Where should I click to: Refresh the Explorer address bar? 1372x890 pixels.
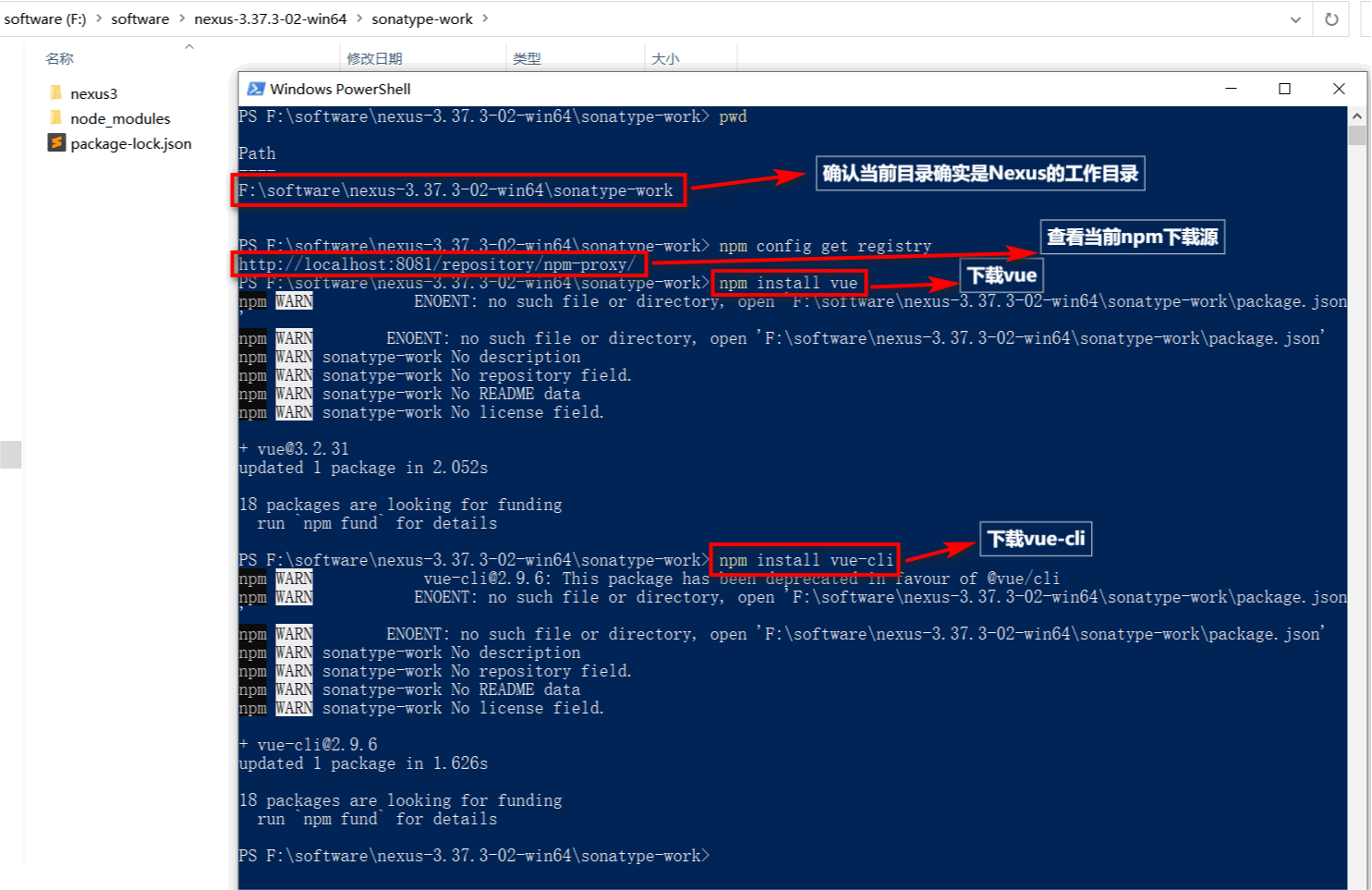coord(1331,18)
